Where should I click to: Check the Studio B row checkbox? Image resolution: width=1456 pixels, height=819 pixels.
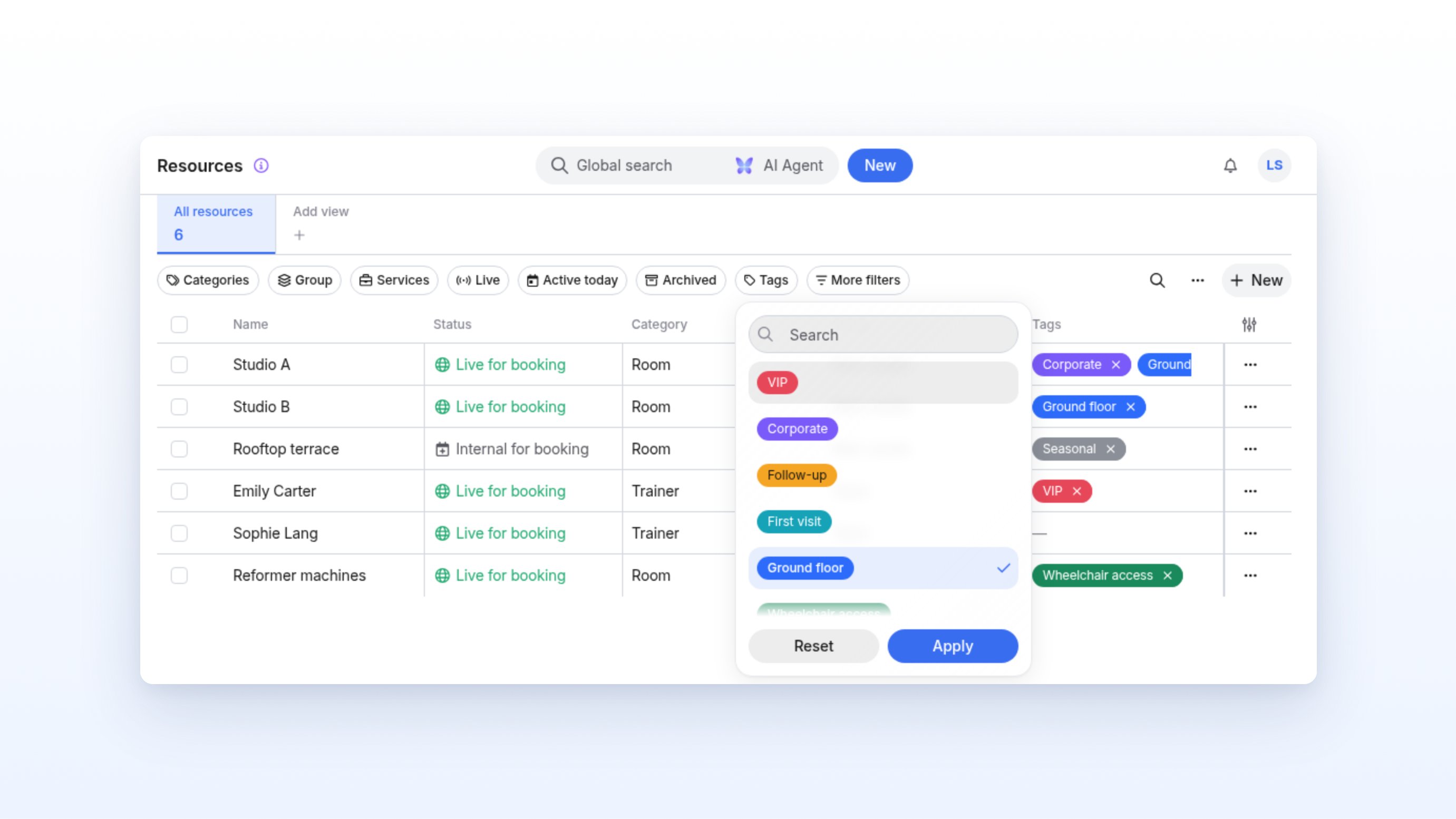[179, 407]
